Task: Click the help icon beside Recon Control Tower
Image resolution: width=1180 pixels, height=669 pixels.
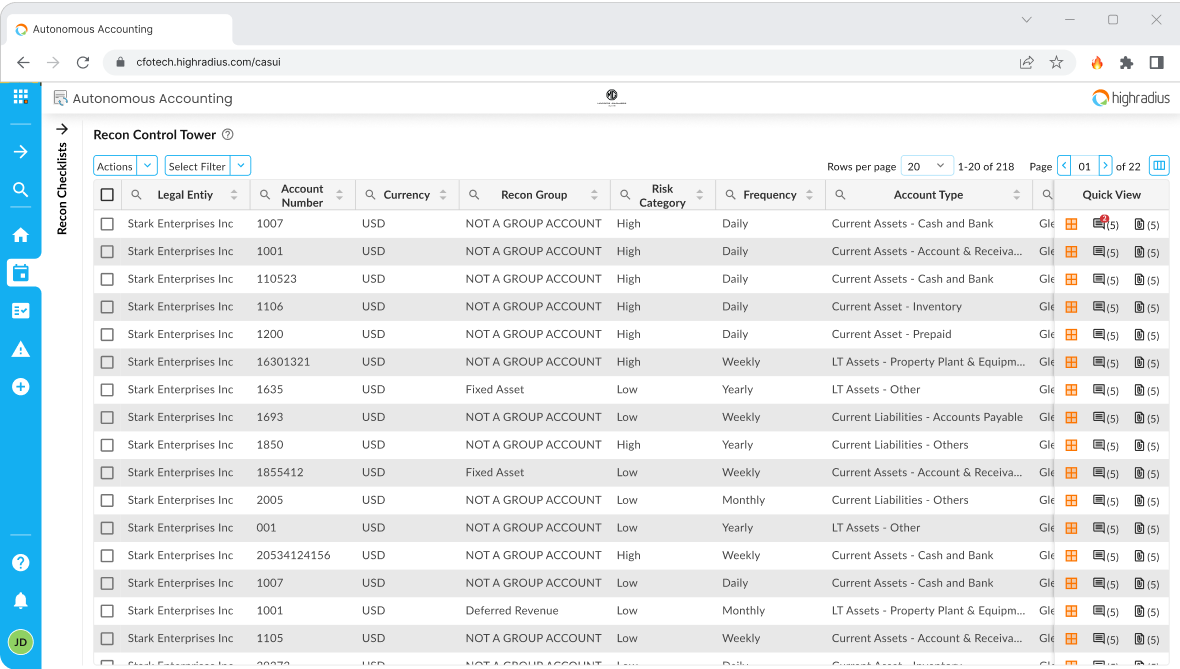Action: pyautogui.click(x=227, y=135)
